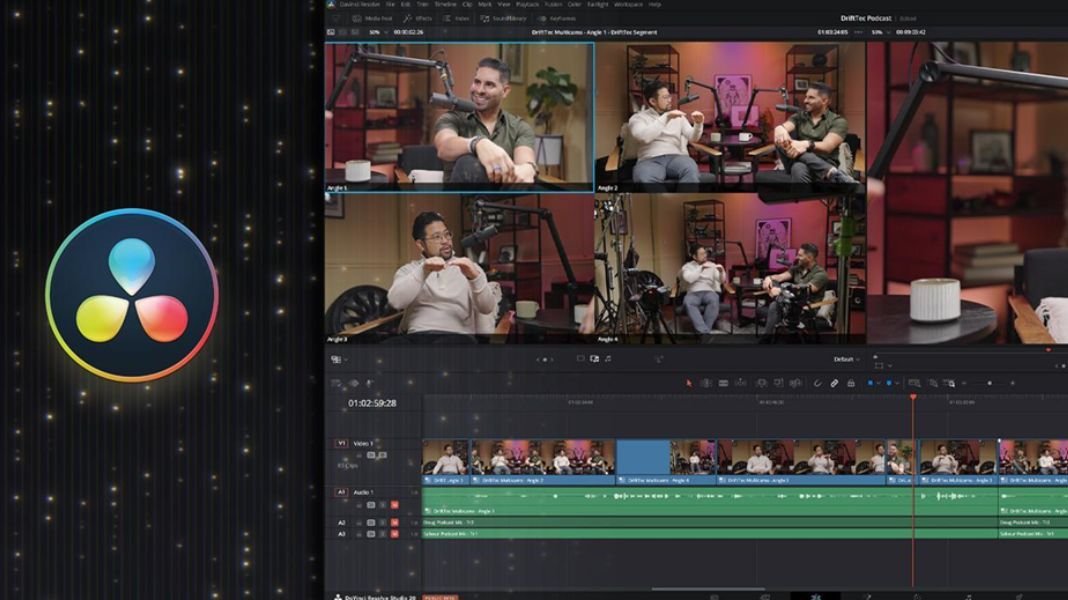
Task: Open the timeline viewer zoom percentage dropdown
Action: click(880, 32)
